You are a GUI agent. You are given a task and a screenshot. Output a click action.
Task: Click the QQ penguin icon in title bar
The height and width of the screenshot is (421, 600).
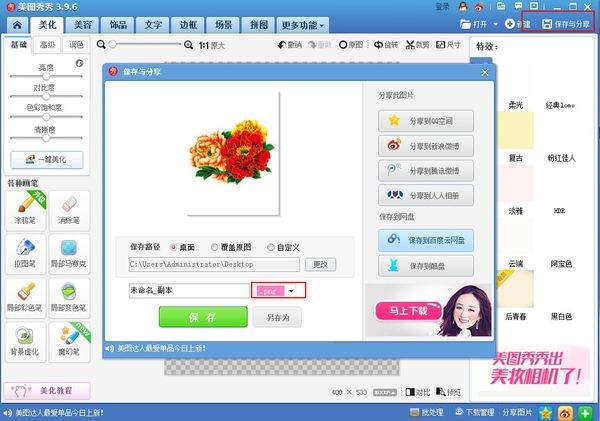pos(463,7)
